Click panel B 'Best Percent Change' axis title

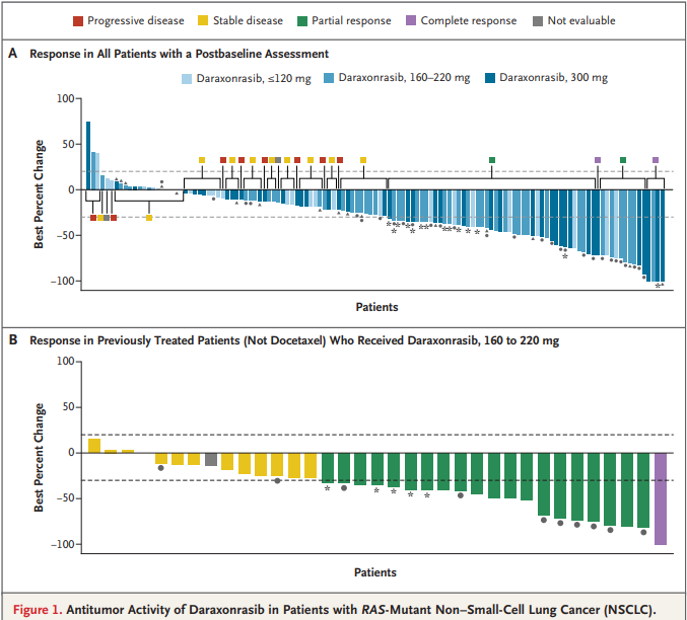(x=39, y=457)
